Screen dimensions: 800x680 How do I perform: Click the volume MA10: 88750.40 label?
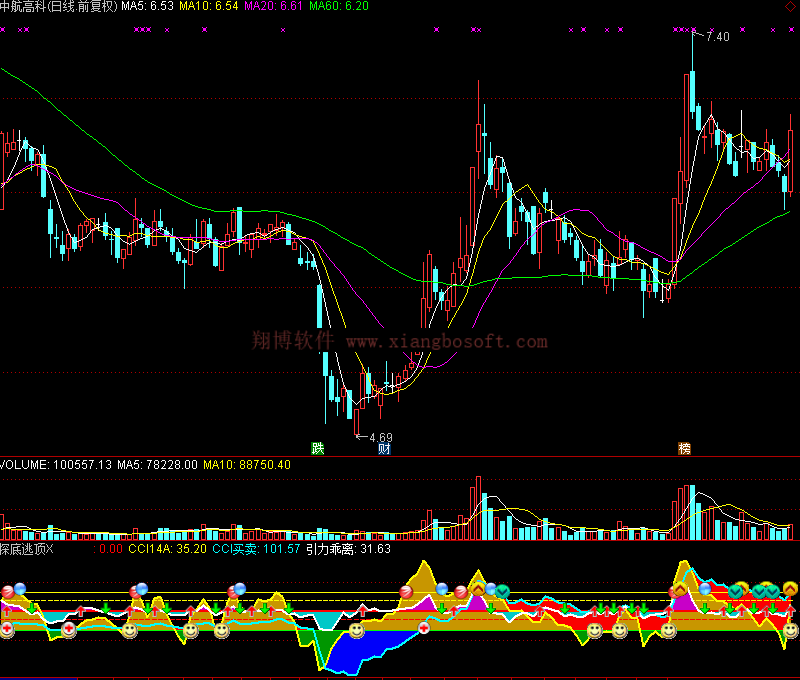(x=247, y=465)
